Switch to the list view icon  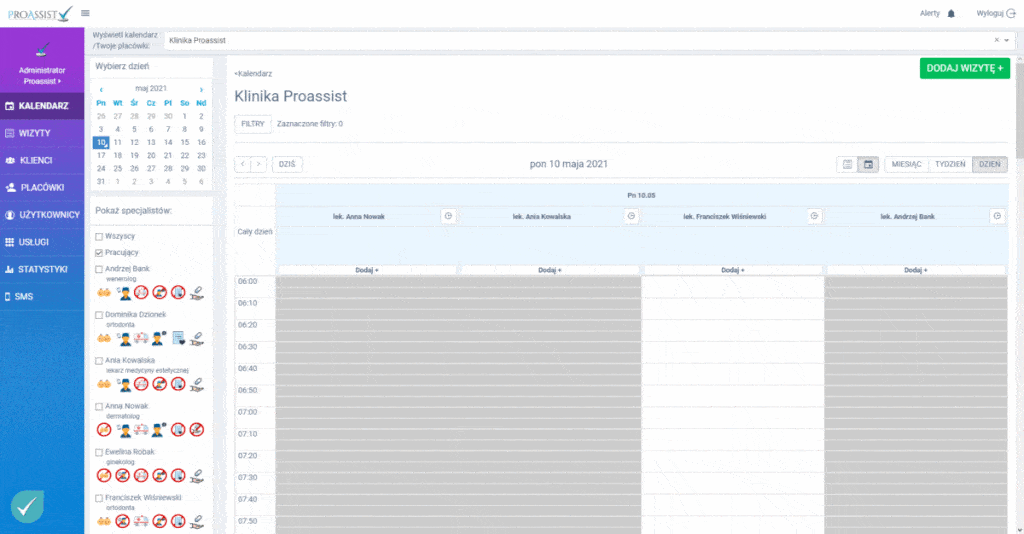[x=847, y=165]
